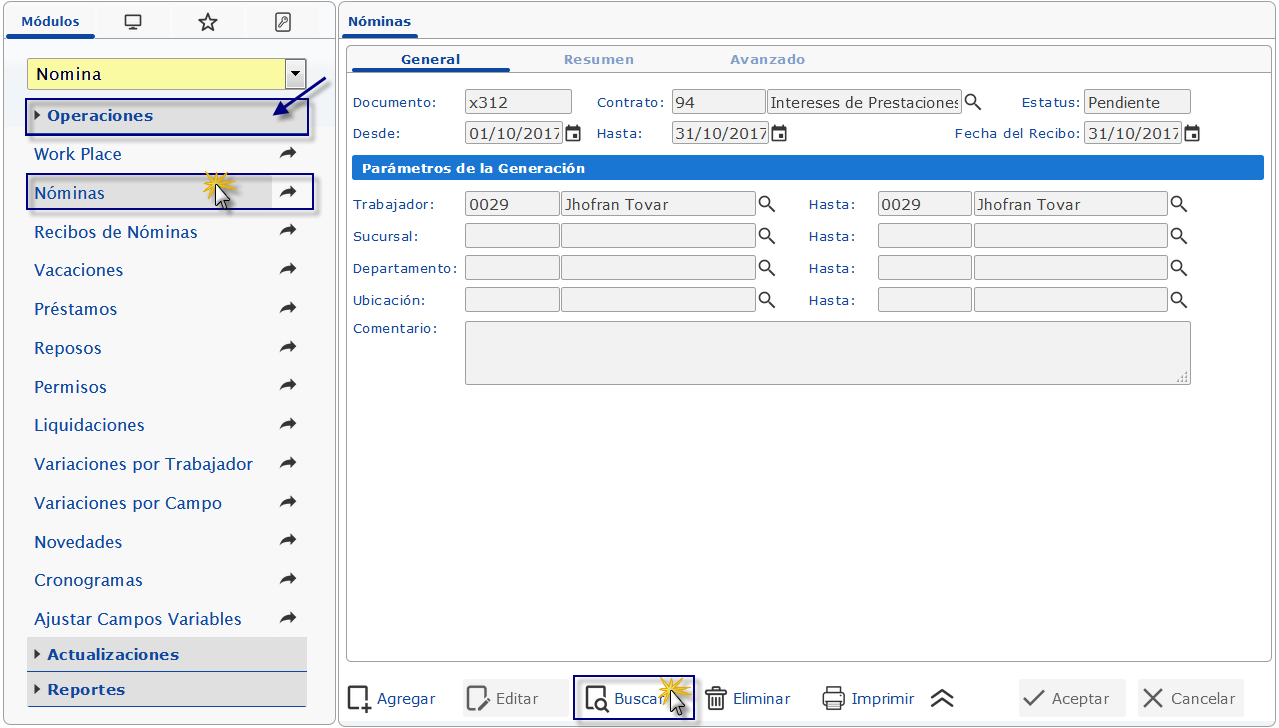
Task: Switch to the Resumen tab
Action: pyautogui.click(x=598, y=60)
